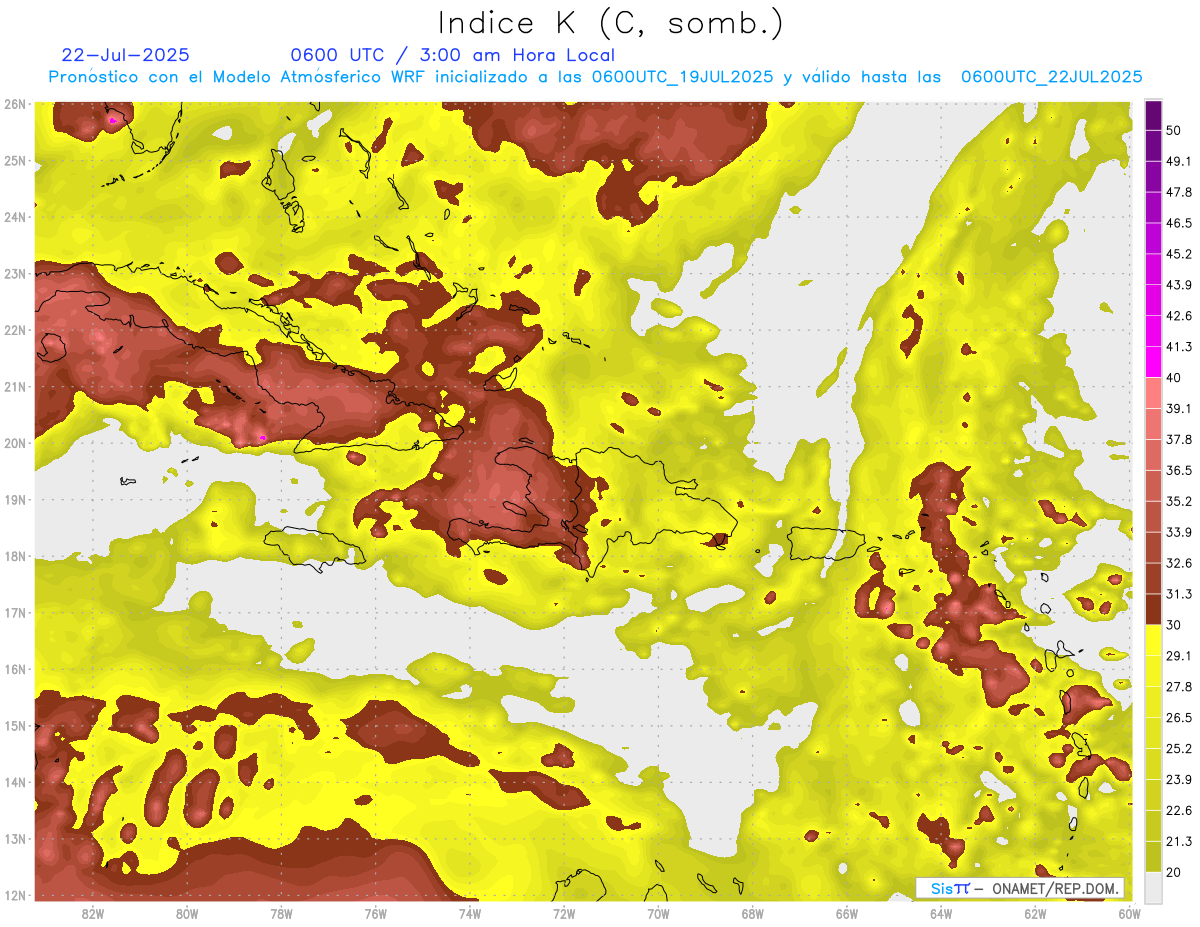Select the colorbar value '22.6'
The width and height of the screenshot is (1200, 927).
(x=1179, y=810)
